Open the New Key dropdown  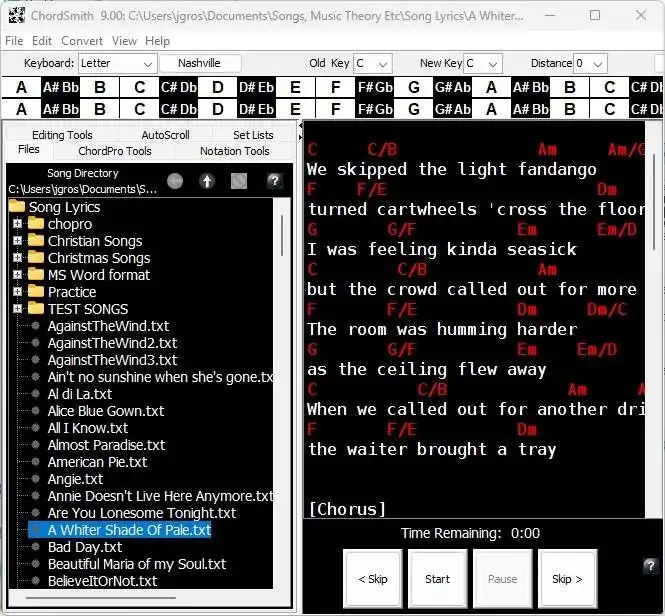click(x=483, y=64)
